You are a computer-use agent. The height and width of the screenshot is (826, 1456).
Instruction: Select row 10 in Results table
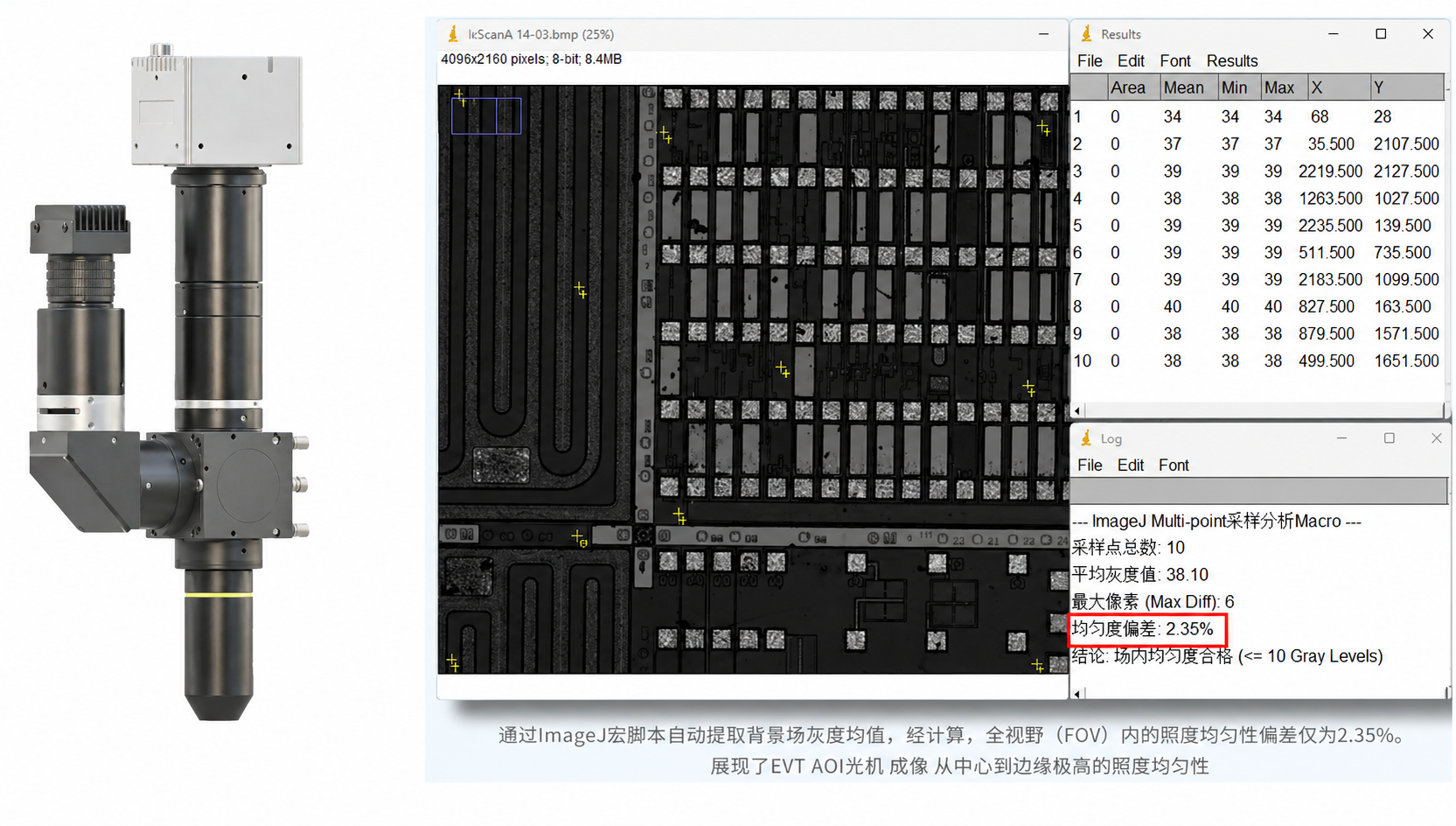point(1257,361)
